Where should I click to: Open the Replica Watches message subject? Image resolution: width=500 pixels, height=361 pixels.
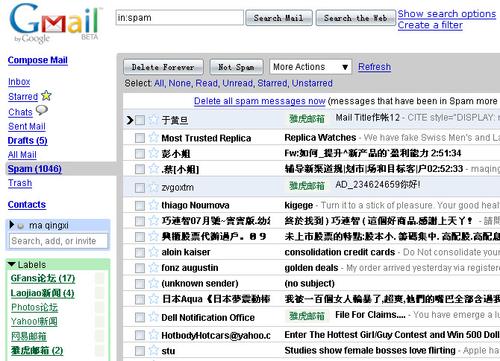coord(320,137)
